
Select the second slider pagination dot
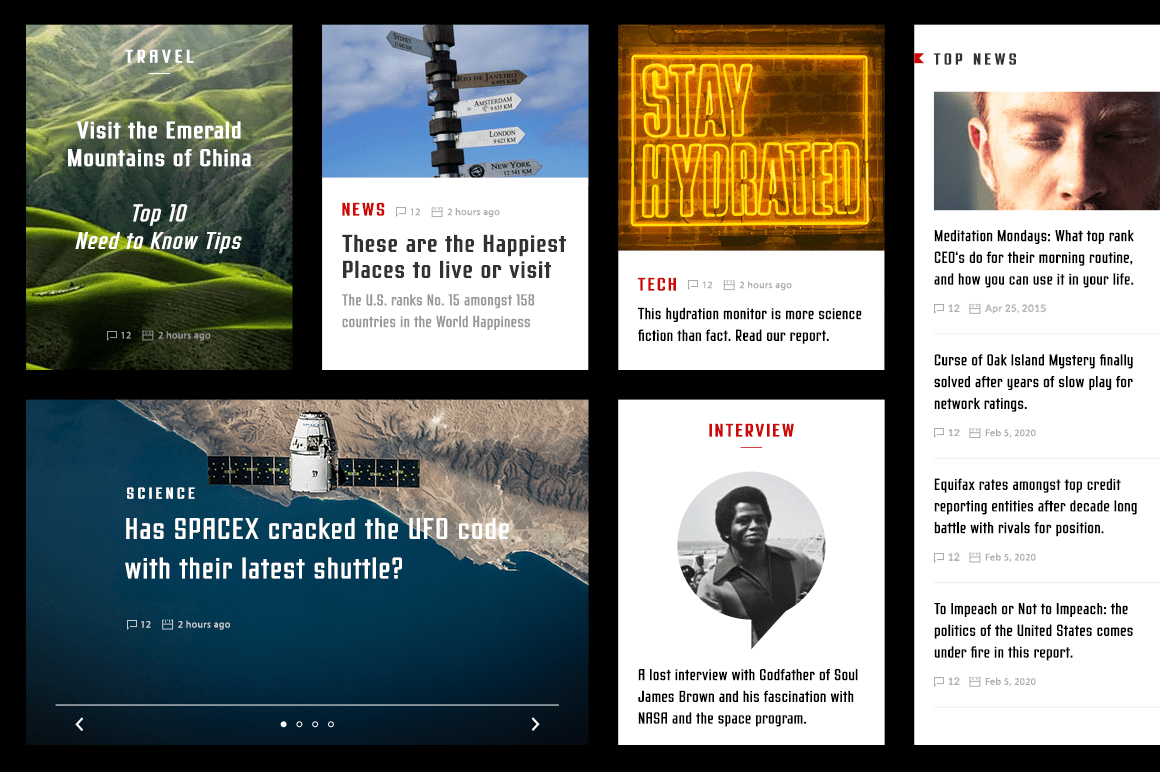click(299, 724)
